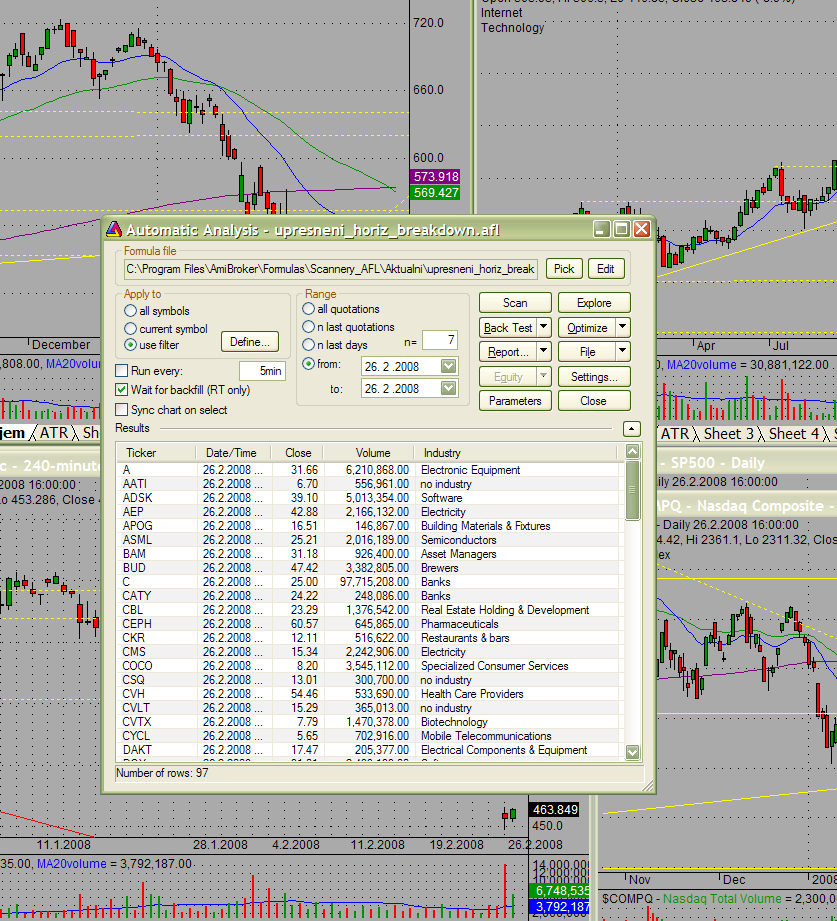Open the File dropdown arrow
This screenshot has height=921, width=837.
click(x=623, y=351)
